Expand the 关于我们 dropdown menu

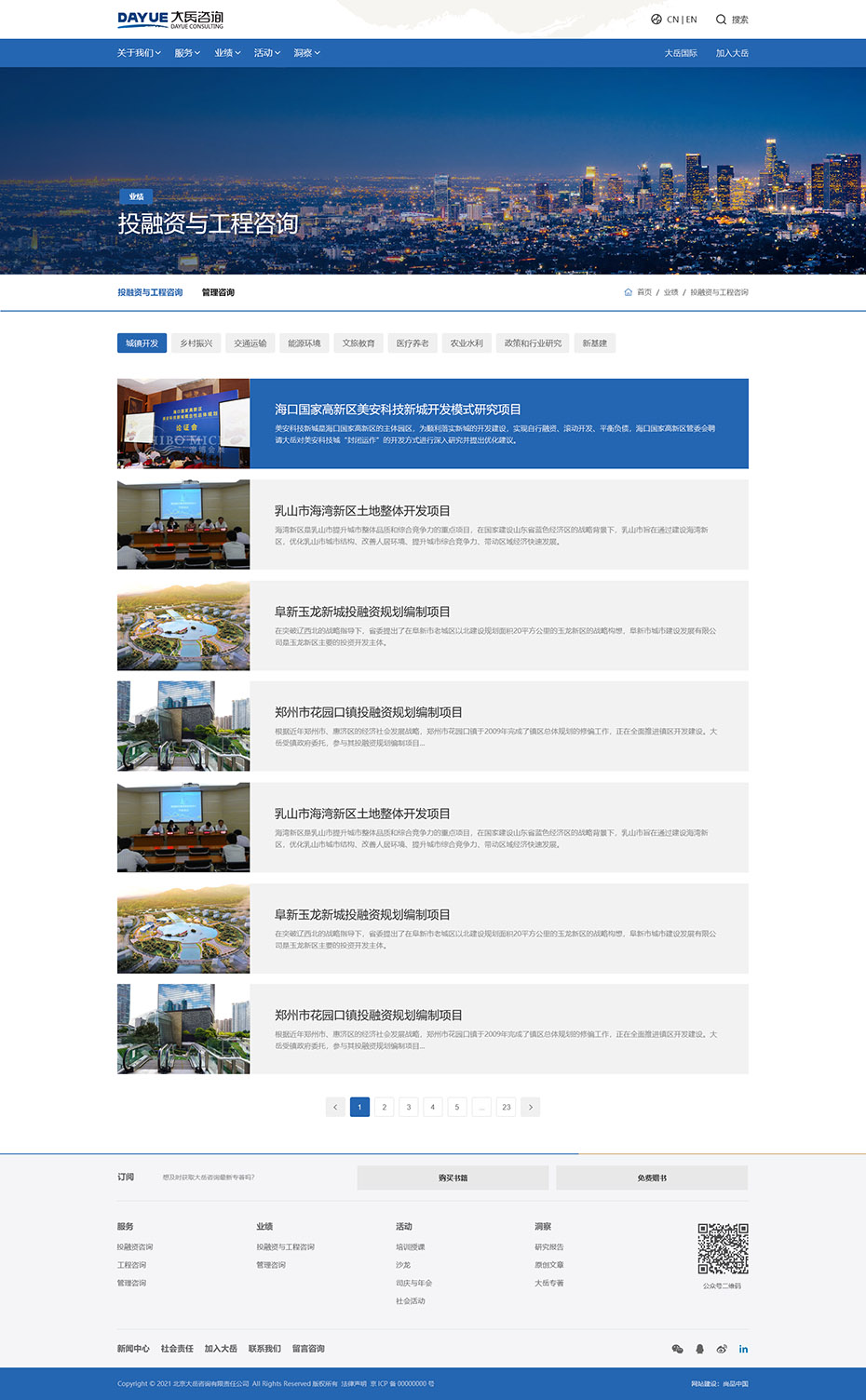tap(139, 53)
